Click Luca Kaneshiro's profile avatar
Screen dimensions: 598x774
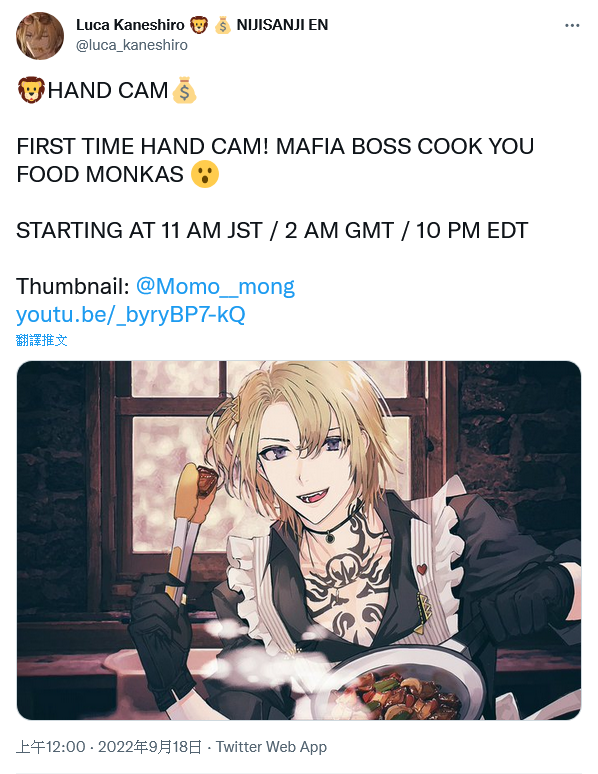point(40,36)
